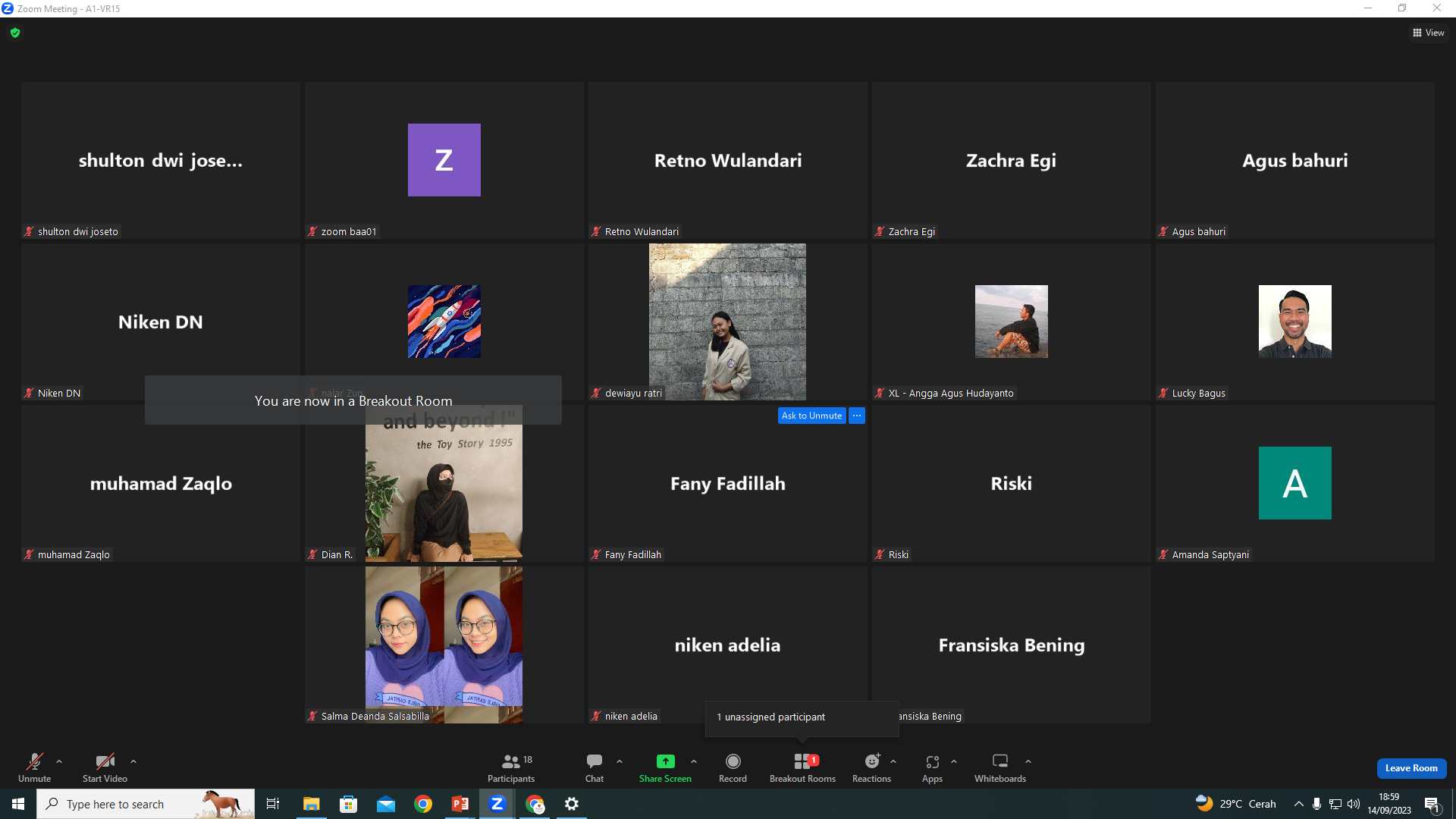This screenshot has width=1456, height=819.
Task: Open second Chrome profile taskbar icon
Action: click(x=535, y=804)
